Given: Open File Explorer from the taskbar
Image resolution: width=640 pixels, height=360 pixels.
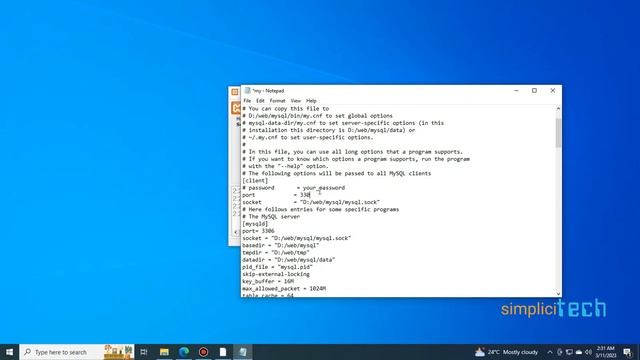Looking at the screenshot, I should pyautogui.click(x=164, y=352).
